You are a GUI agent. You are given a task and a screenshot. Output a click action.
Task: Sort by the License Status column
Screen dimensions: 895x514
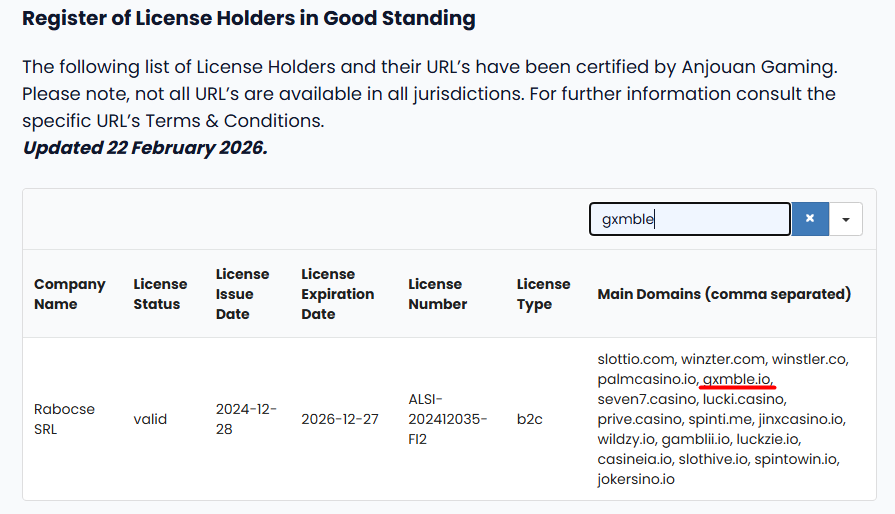pyautogui.click(x=160, y=294)
